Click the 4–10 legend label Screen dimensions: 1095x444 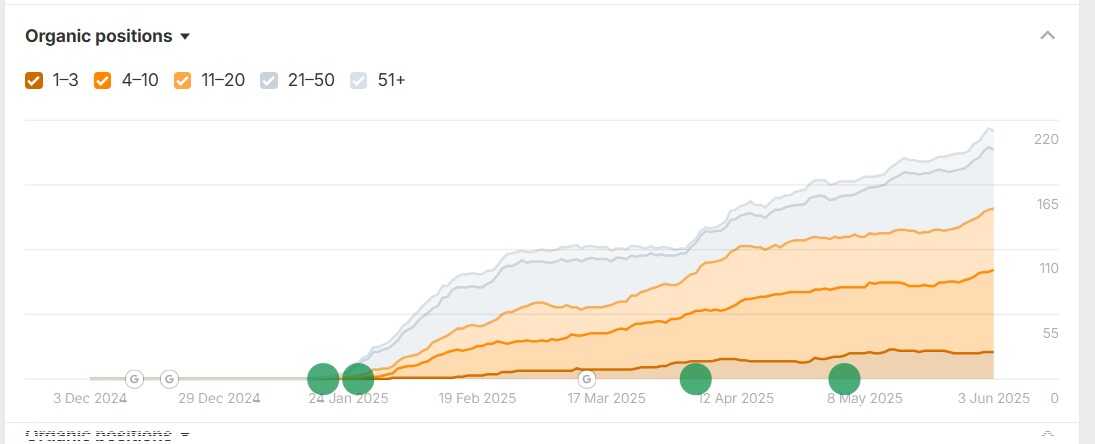(140, 80)
